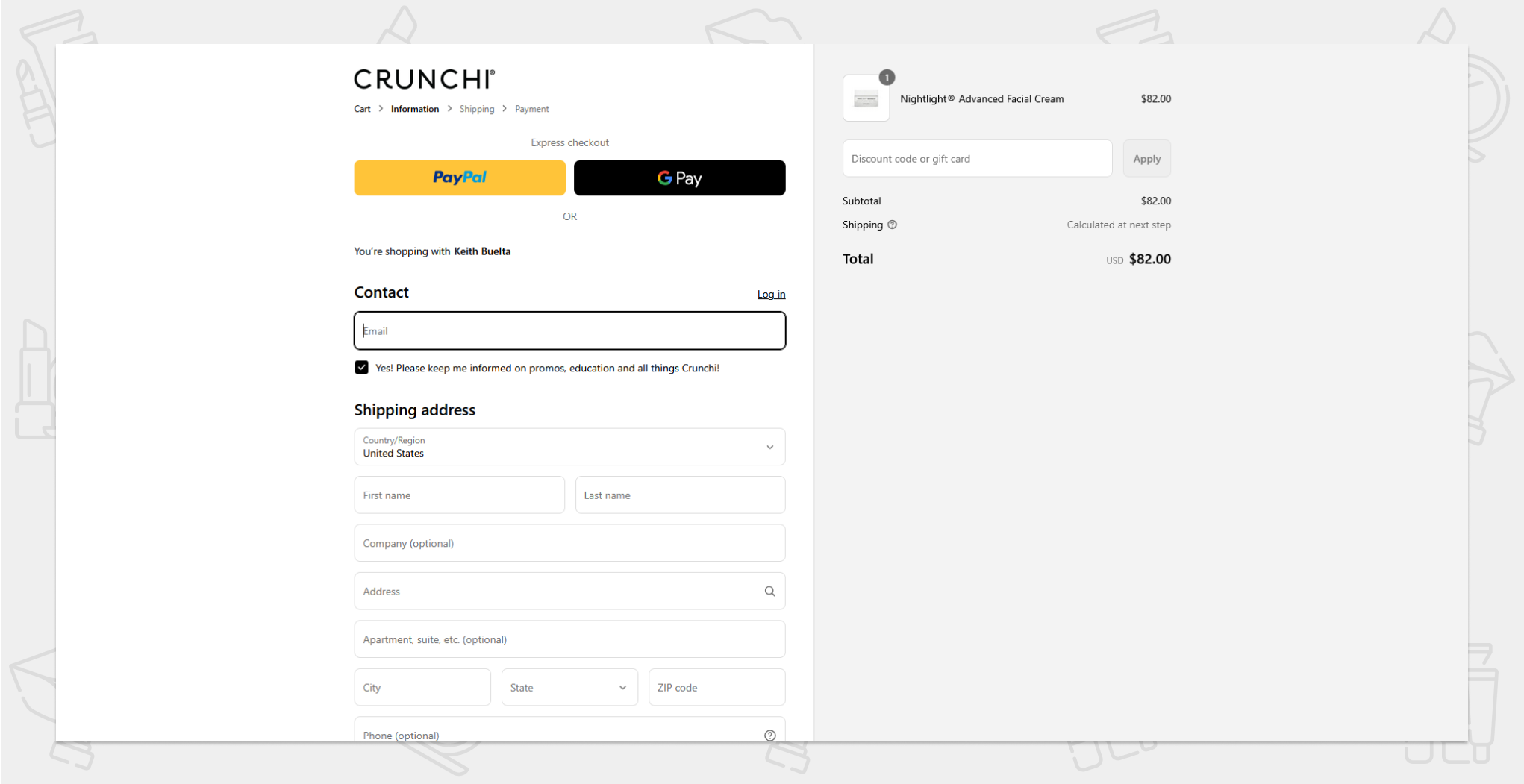Click the phone field help icon

769,736
